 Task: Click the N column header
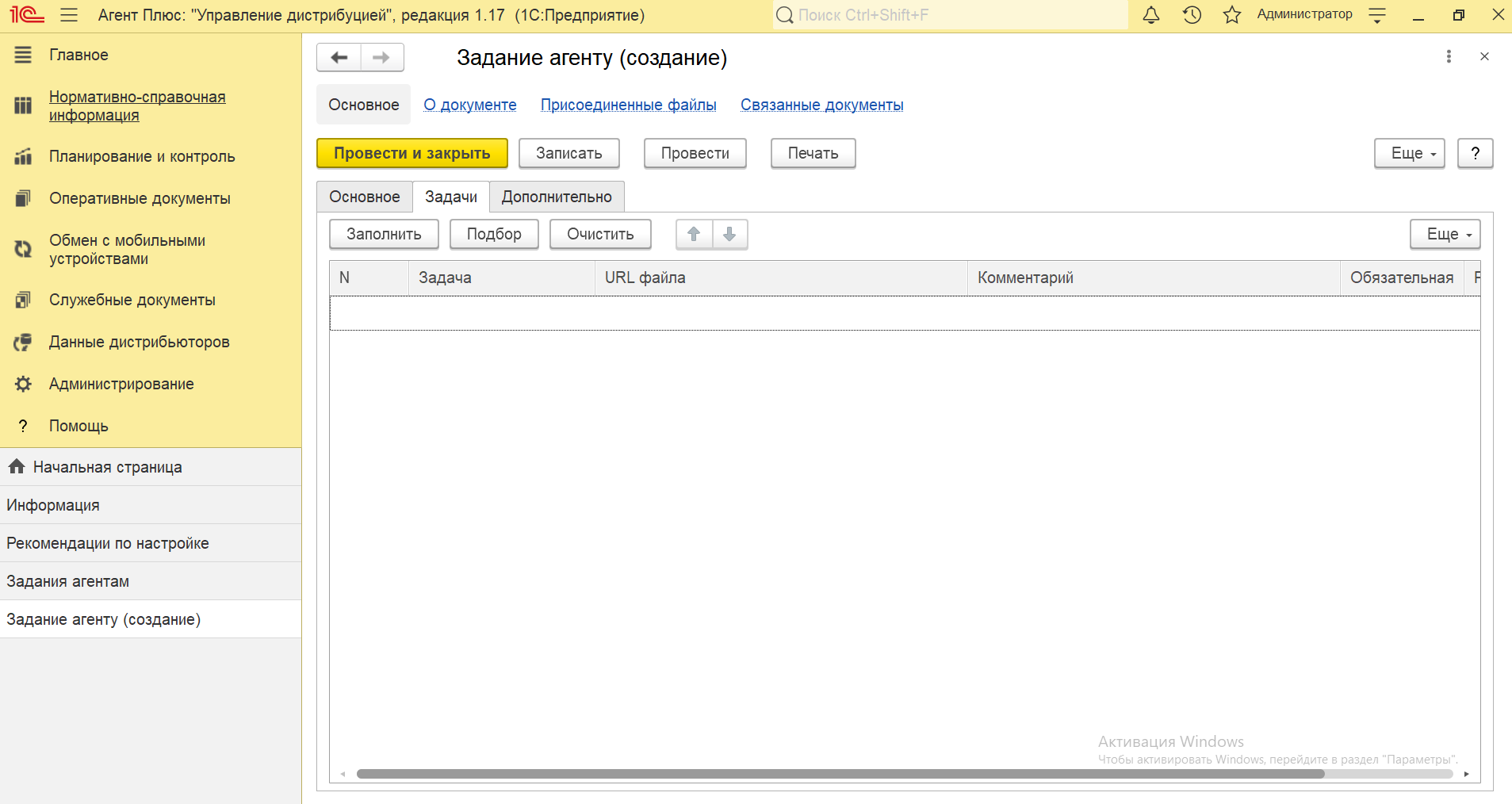pos(369,278)
